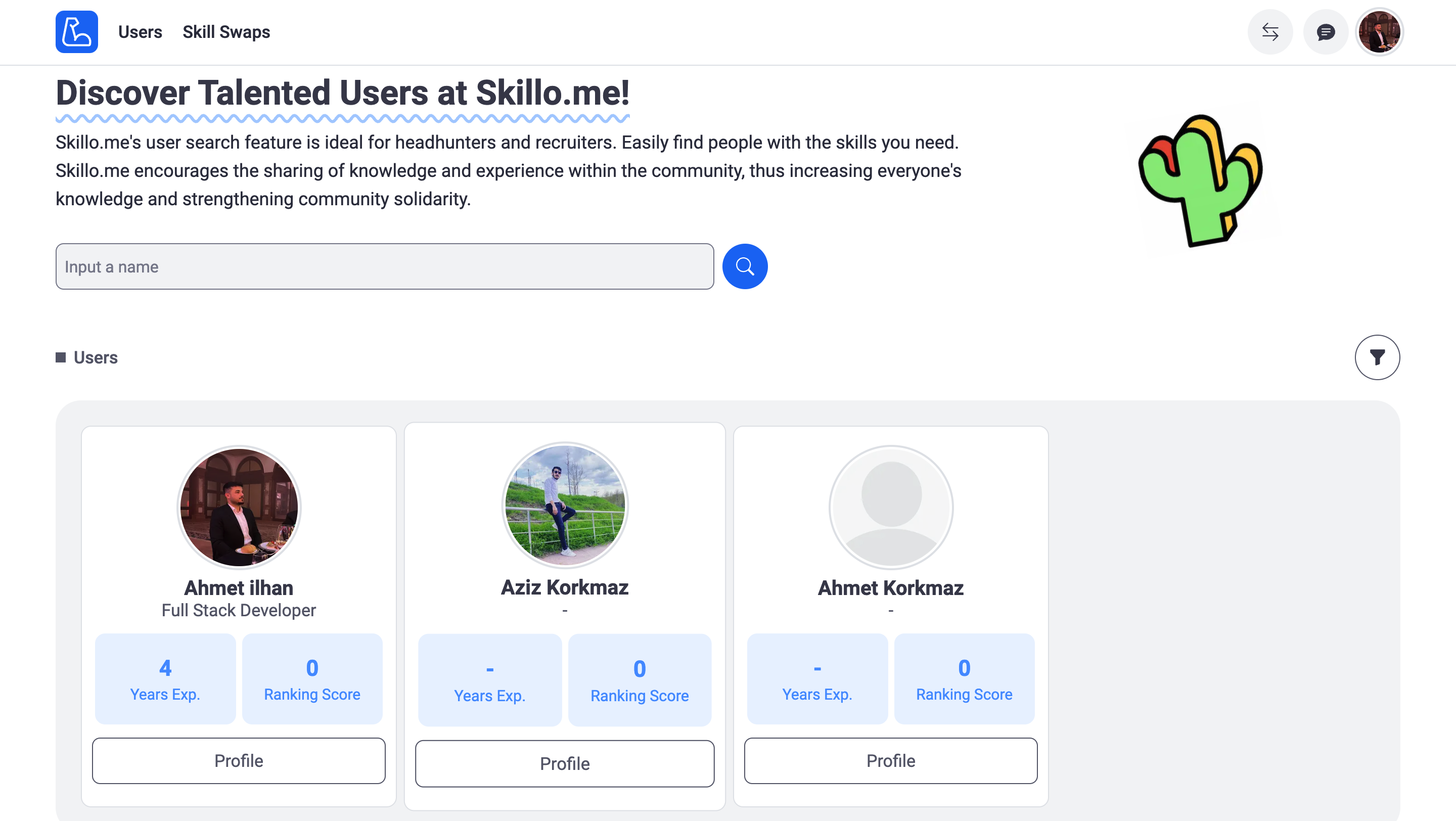Go to the Users menu item
This screenshot has height=821, width=1456.
coord(140,32)
